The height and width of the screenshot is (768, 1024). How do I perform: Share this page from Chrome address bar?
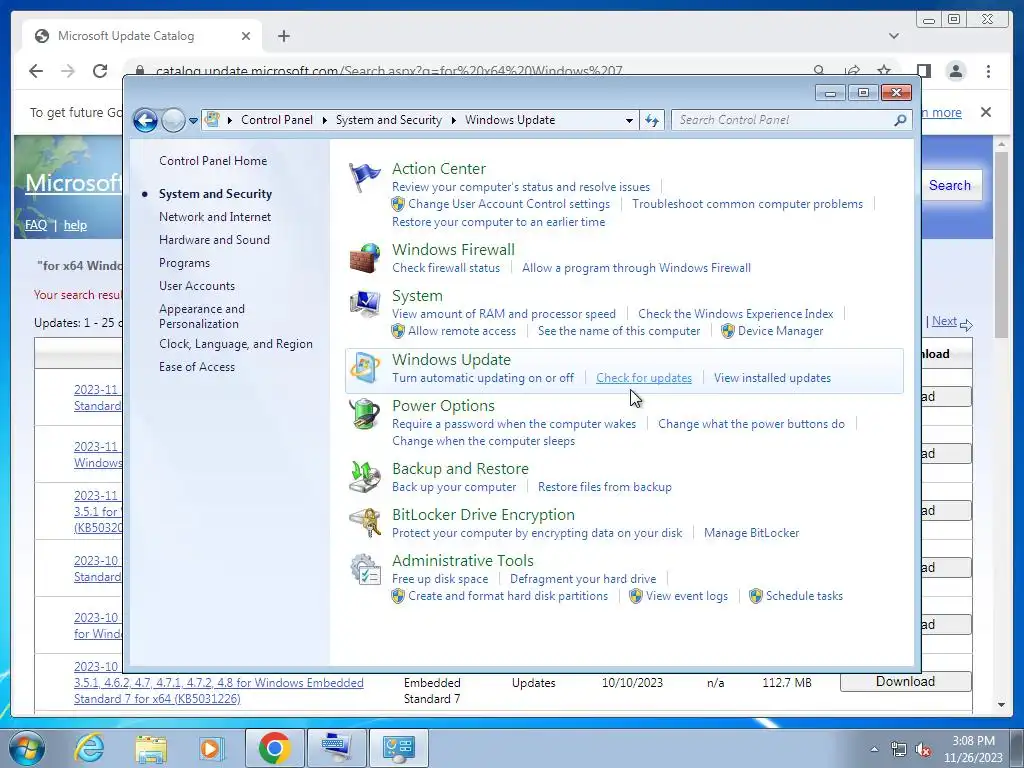point(852,71)
